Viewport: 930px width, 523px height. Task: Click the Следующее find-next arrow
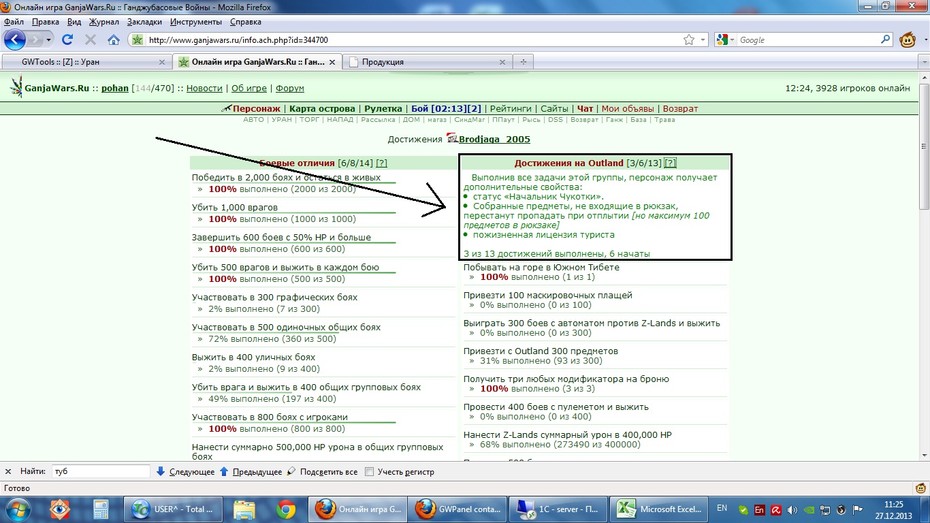click(x=185, y=471)
